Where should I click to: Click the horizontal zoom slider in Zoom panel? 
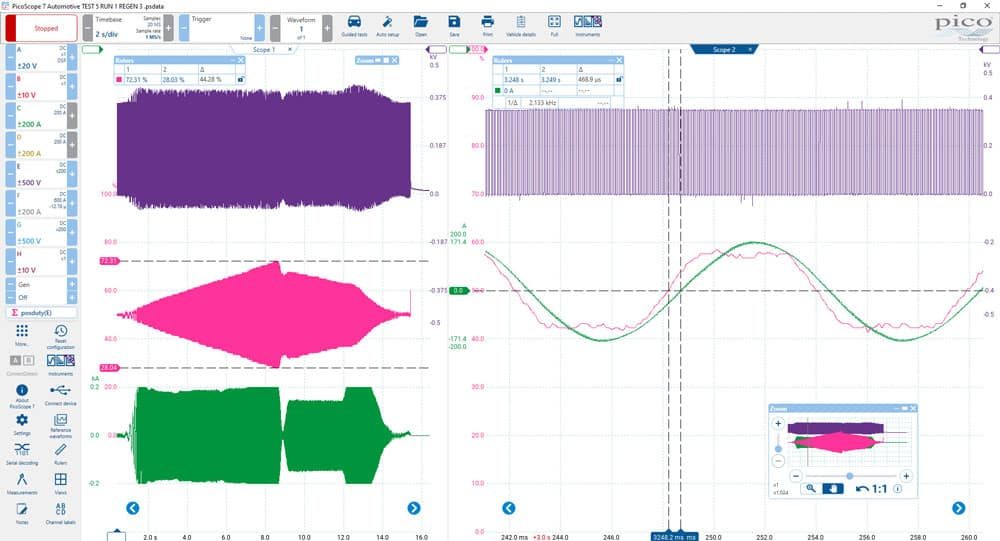(850, 476)
